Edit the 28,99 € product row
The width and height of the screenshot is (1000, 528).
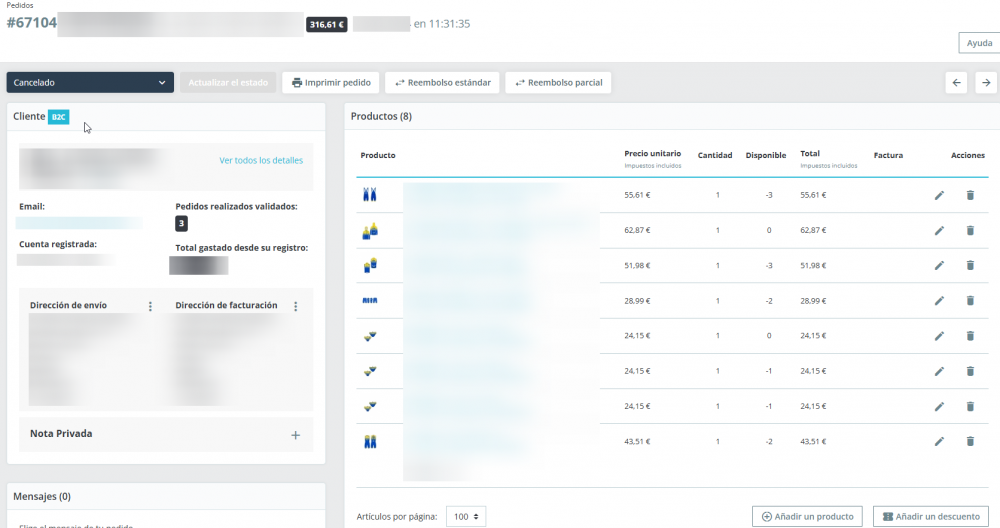(939, 300)
